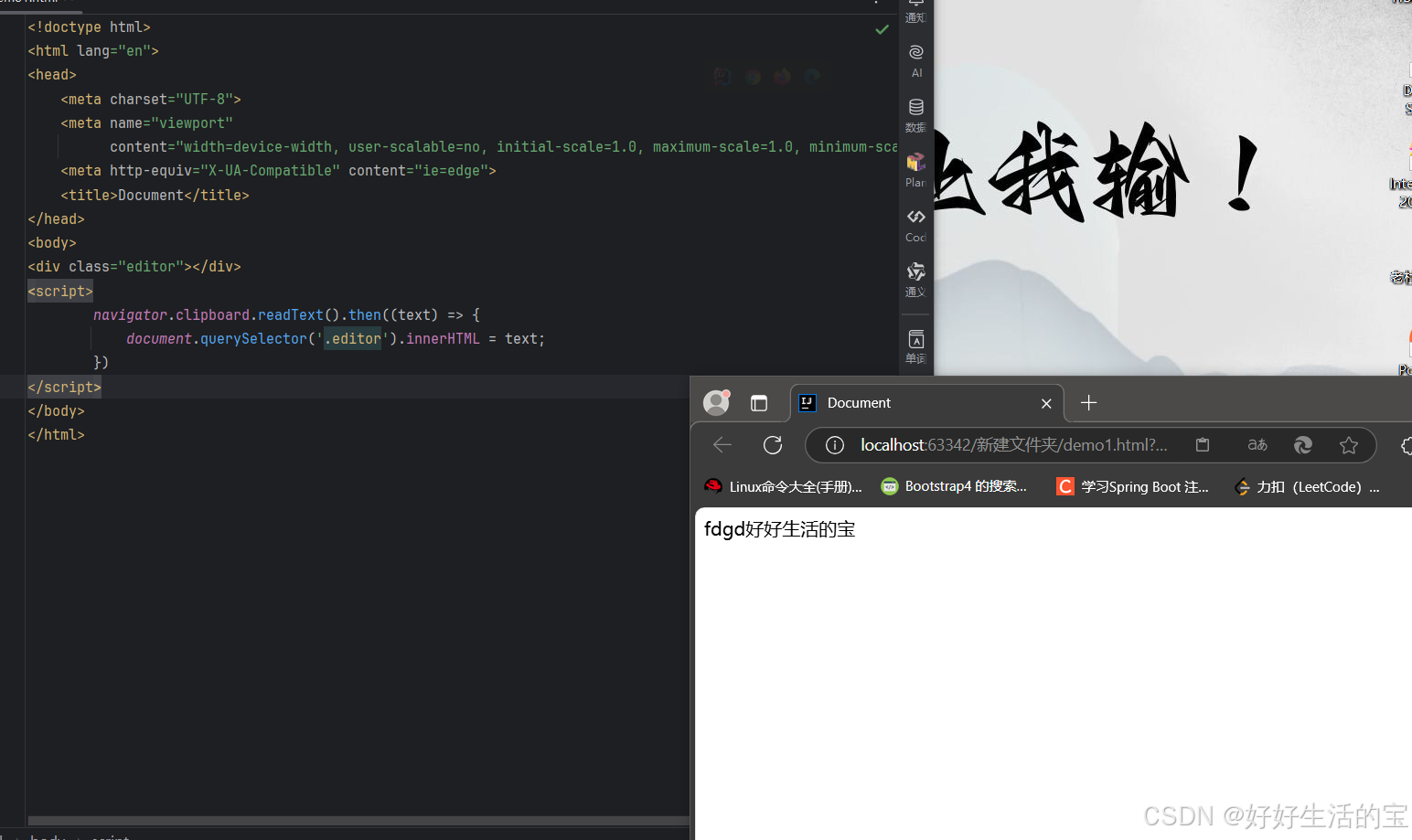Add this page to favorites with the star icon

click(x=1349, y=445)
